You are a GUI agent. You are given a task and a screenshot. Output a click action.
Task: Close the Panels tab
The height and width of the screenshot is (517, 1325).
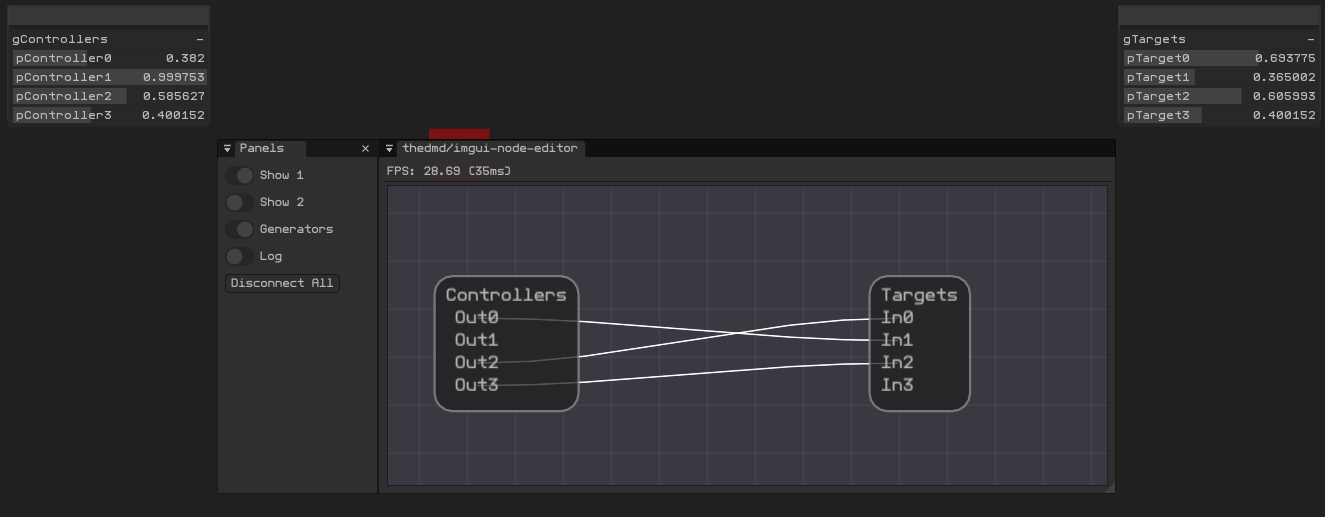365,148
